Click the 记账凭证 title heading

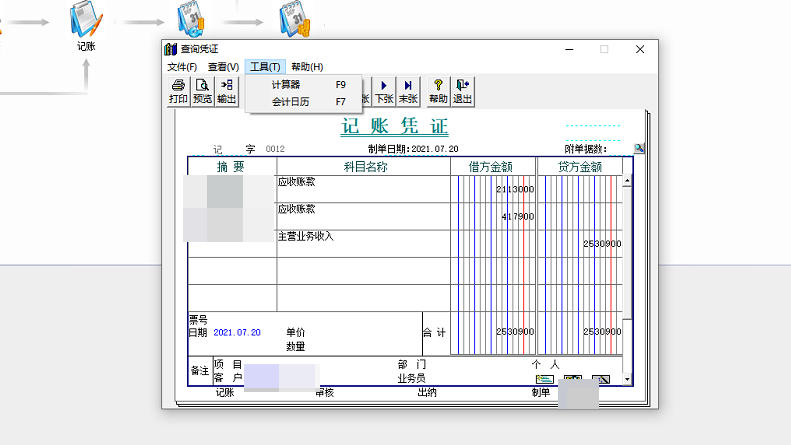394,126
